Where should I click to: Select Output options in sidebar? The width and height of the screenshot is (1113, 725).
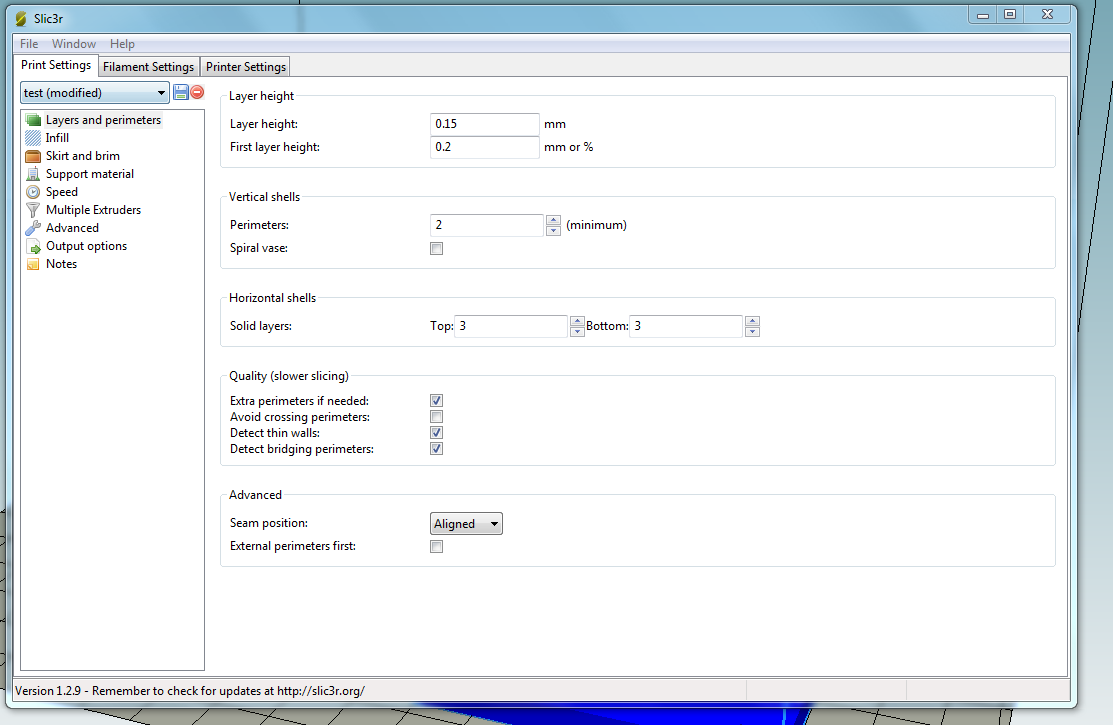click(87, 246)
